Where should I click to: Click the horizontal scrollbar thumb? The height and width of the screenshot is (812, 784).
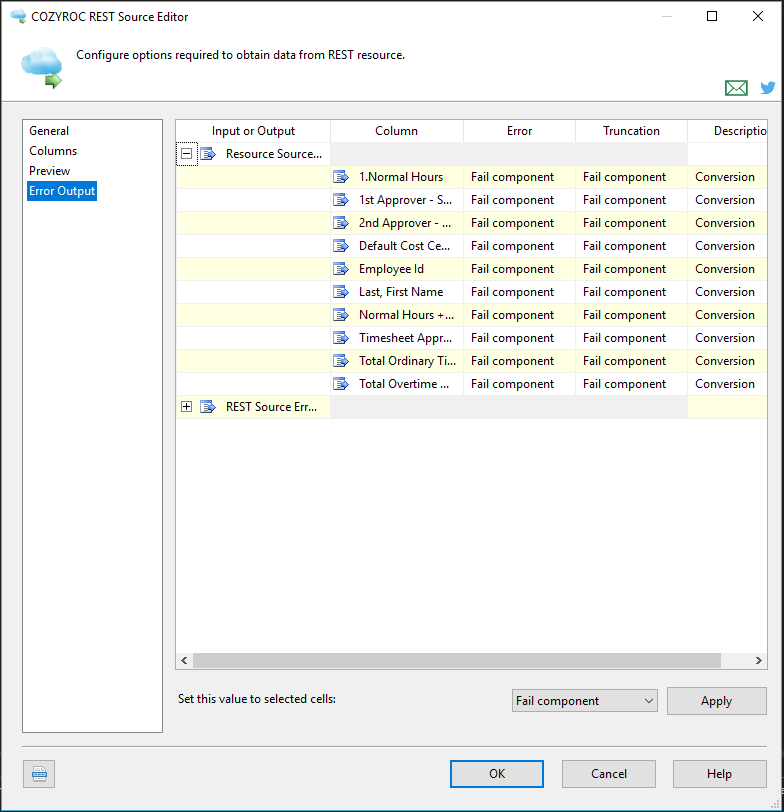tap(457, 660)
